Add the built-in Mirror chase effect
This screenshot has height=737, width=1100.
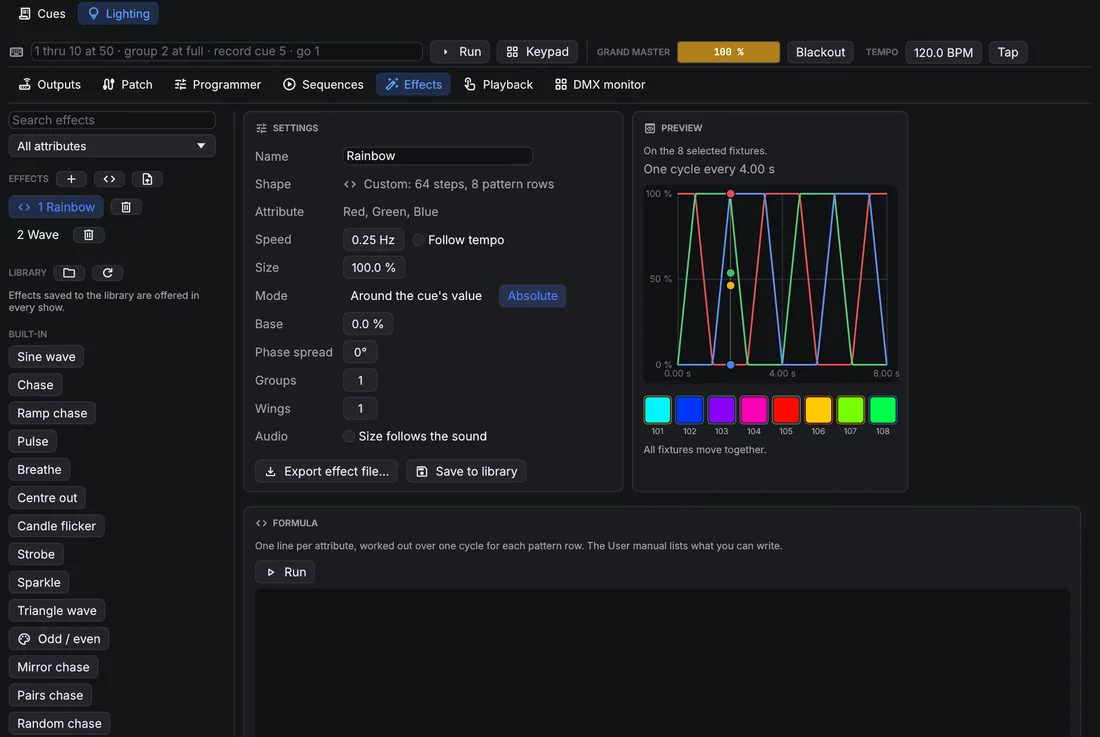(53, 667)
